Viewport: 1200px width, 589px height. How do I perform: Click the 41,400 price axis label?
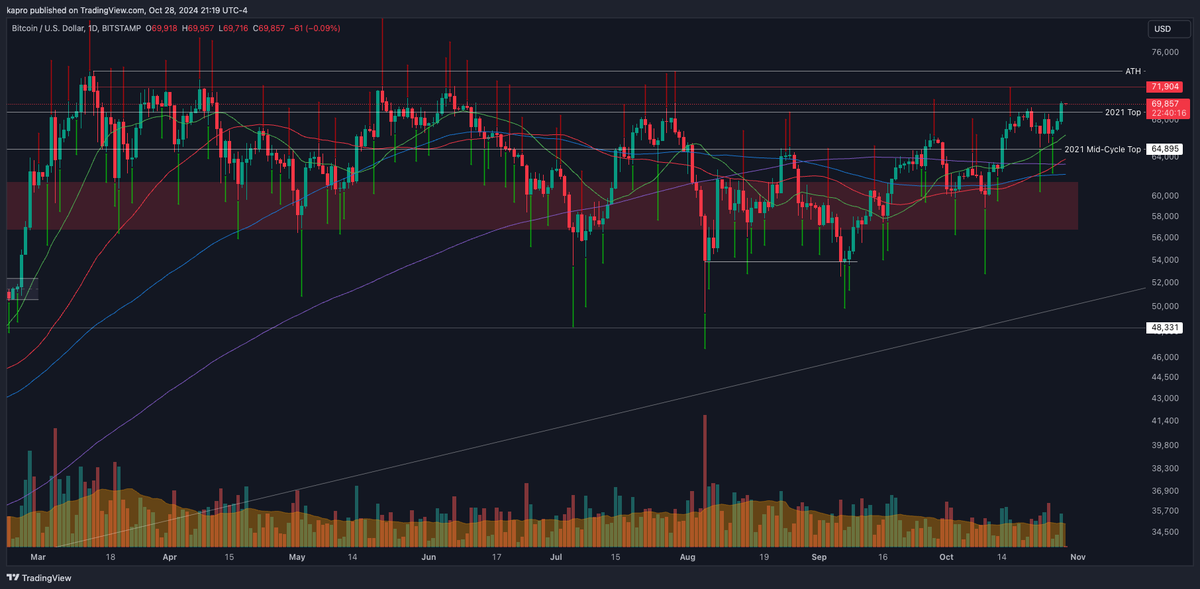pos(1163,421)
